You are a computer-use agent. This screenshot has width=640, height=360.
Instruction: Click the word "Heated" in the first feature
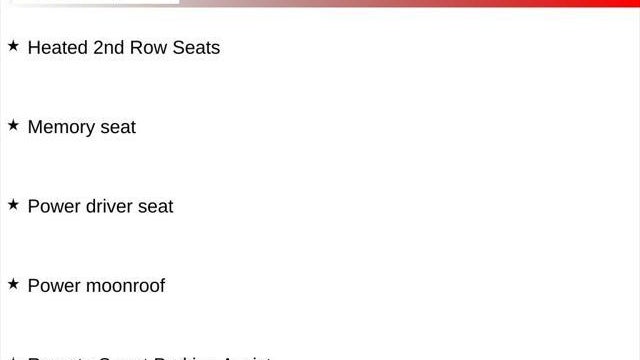point(58,47)
